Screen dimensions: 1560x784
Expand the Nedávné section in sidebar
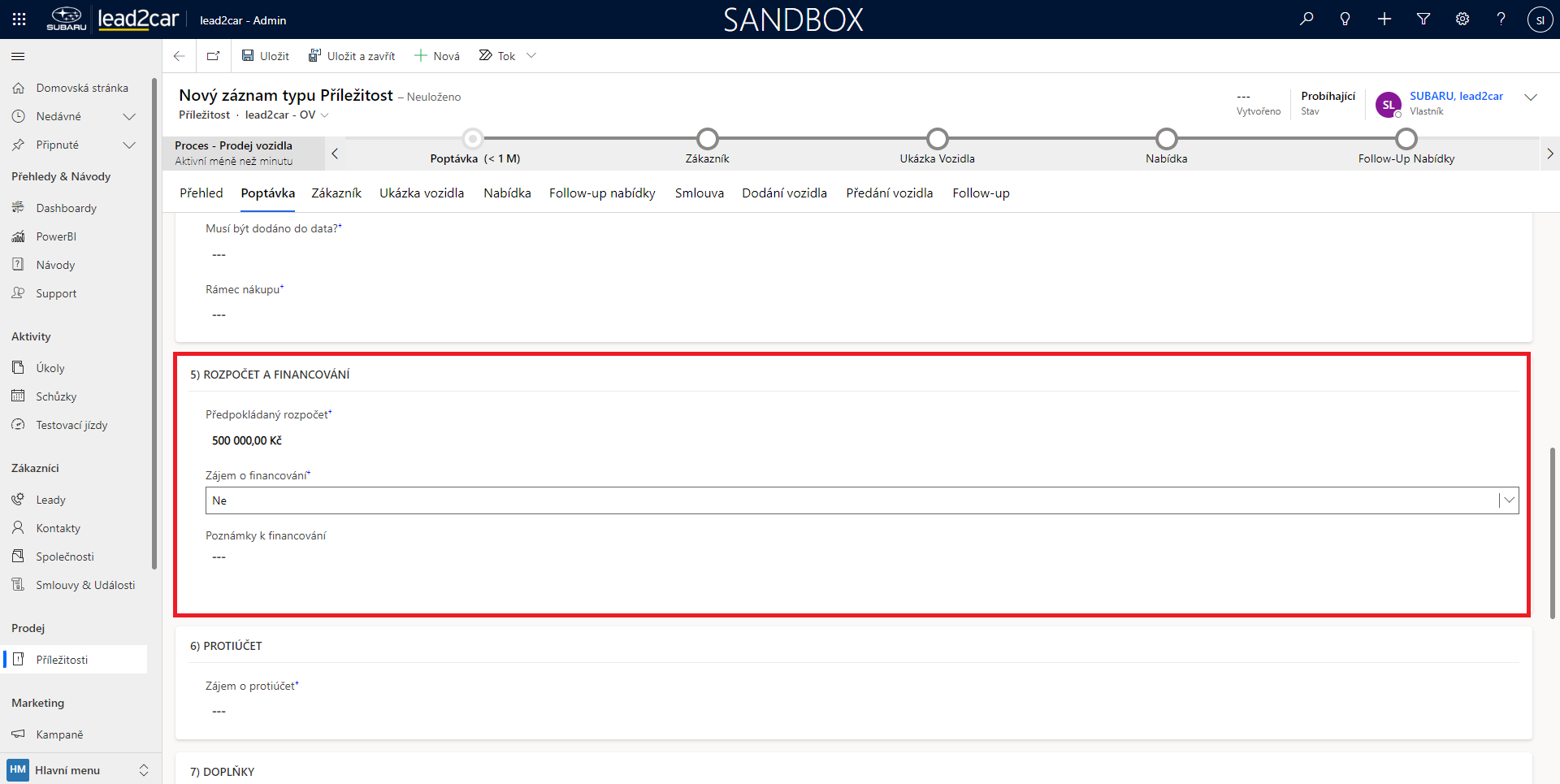point(128,116)
